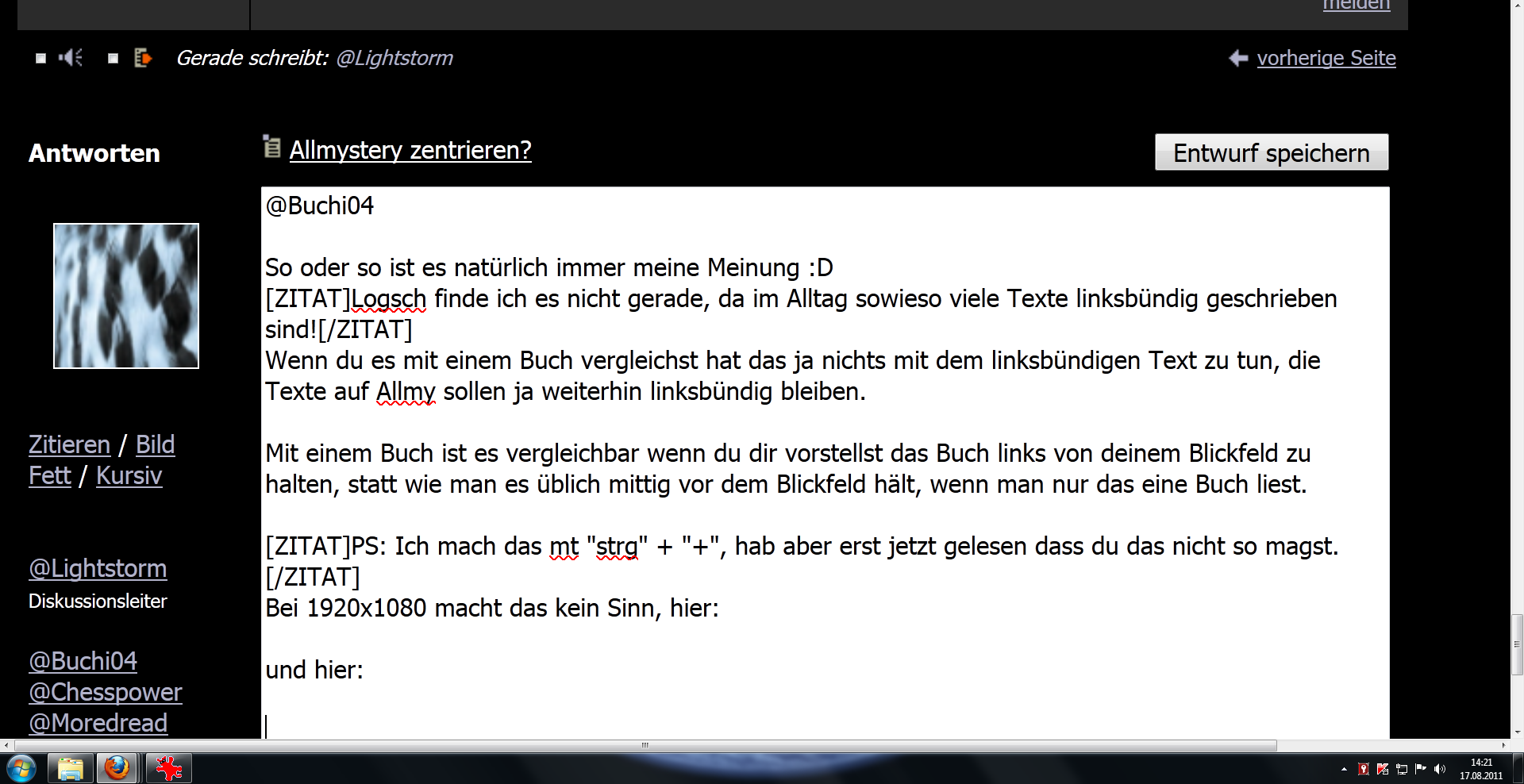
Task: Click the line 'und hier:' in textarea
Action: coord(314,671)
